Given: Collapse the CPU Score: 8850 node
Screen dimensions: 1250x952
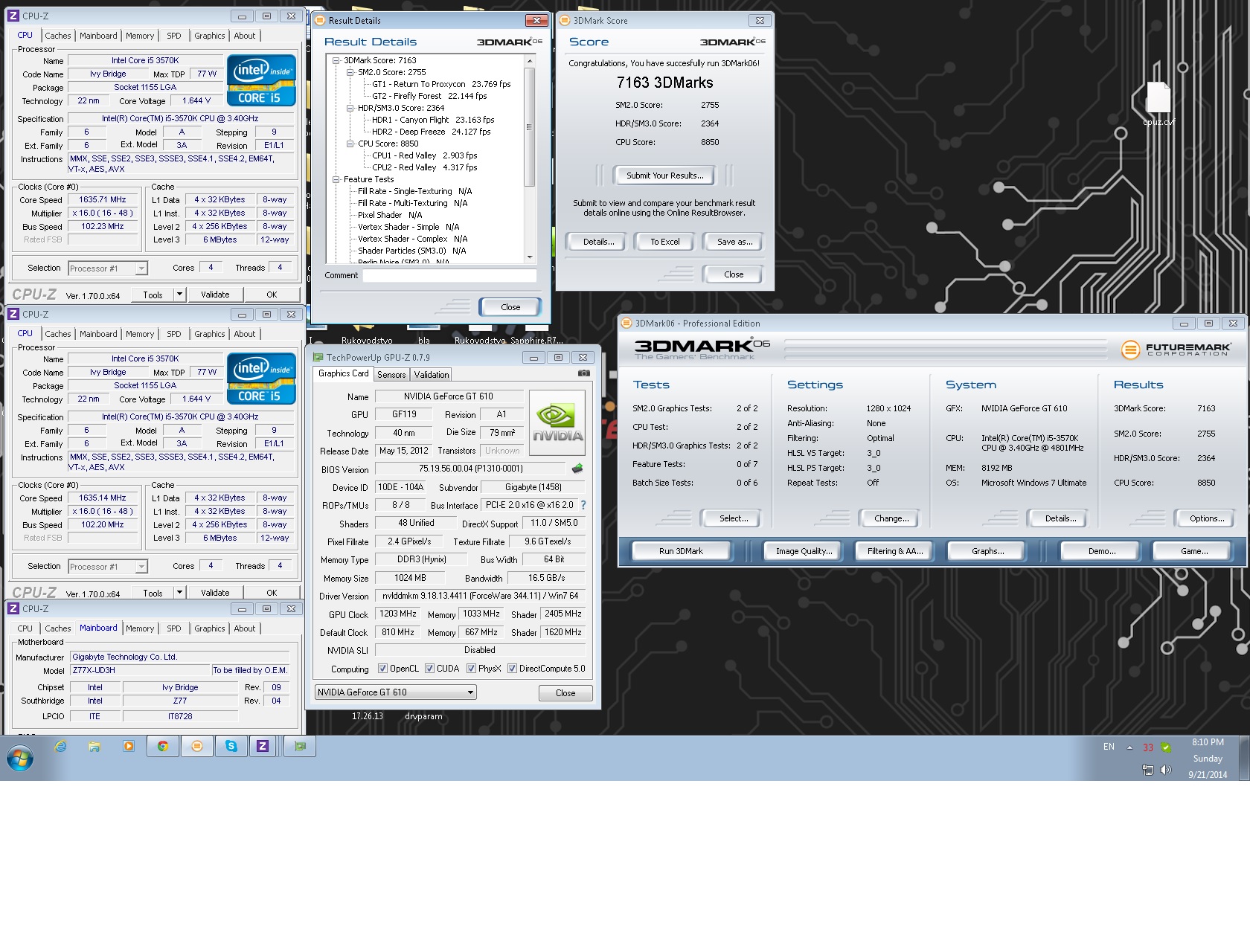Looking at the screenshot, I should (x=350, y=144).
